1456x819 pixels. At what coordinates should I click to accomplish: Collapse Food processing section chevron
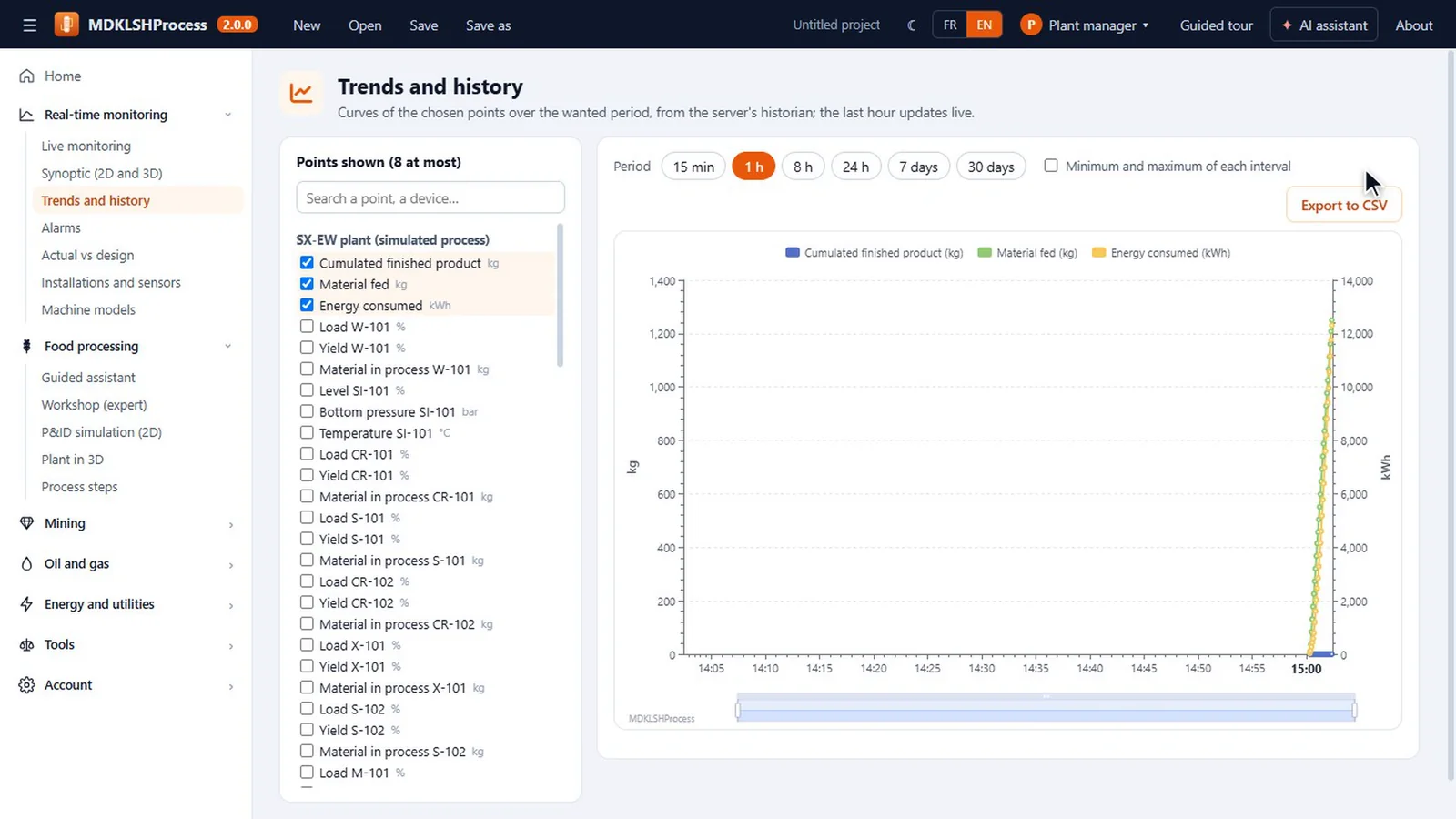click(x=228, y=346)
